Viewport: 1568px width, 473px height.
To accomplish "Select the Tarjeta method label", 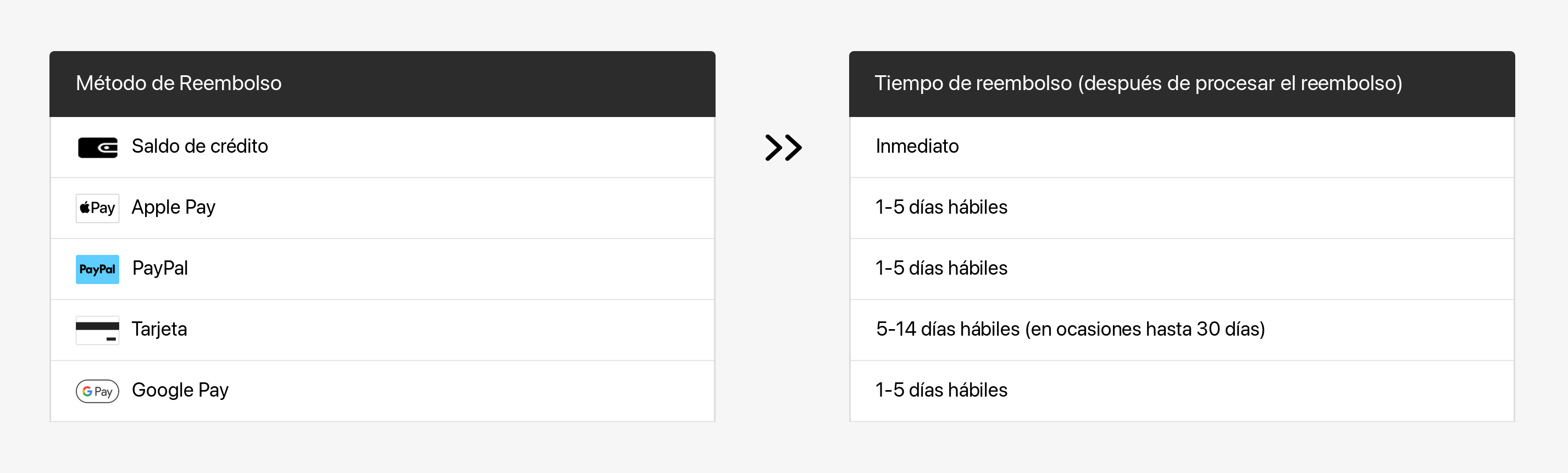I will point(159,329).
